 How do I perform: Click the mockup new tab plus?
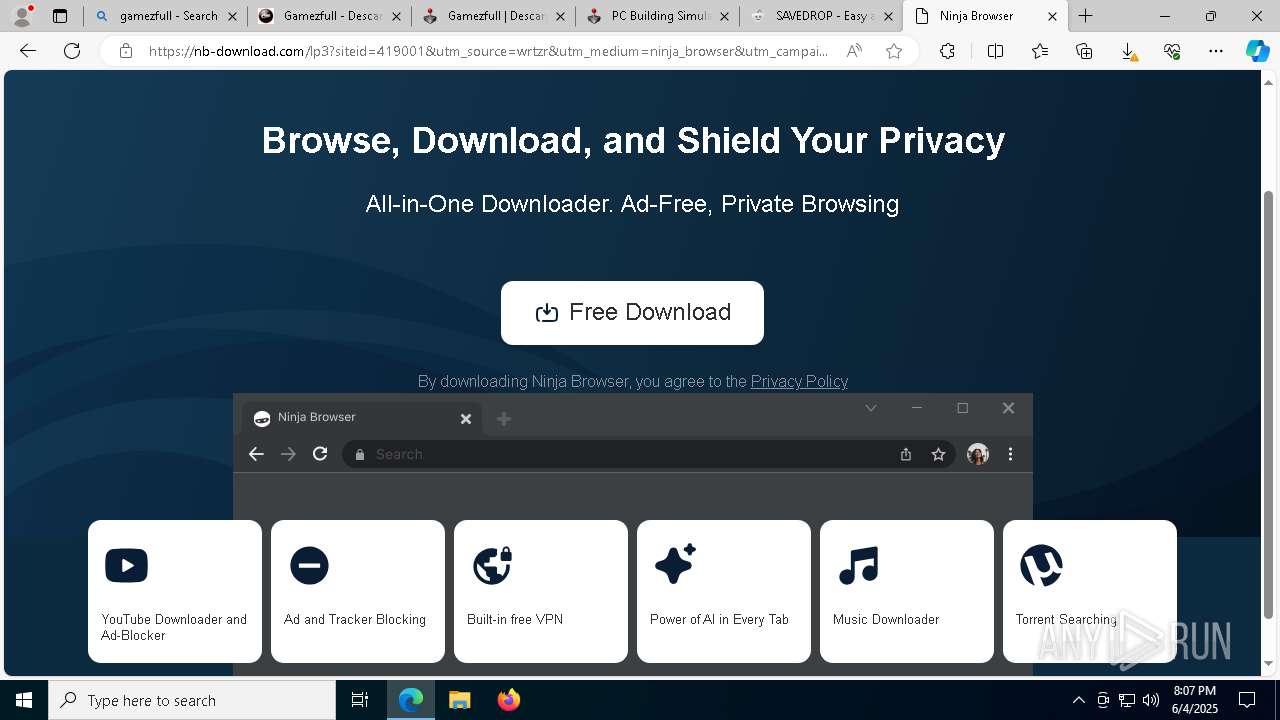(504, 419)
